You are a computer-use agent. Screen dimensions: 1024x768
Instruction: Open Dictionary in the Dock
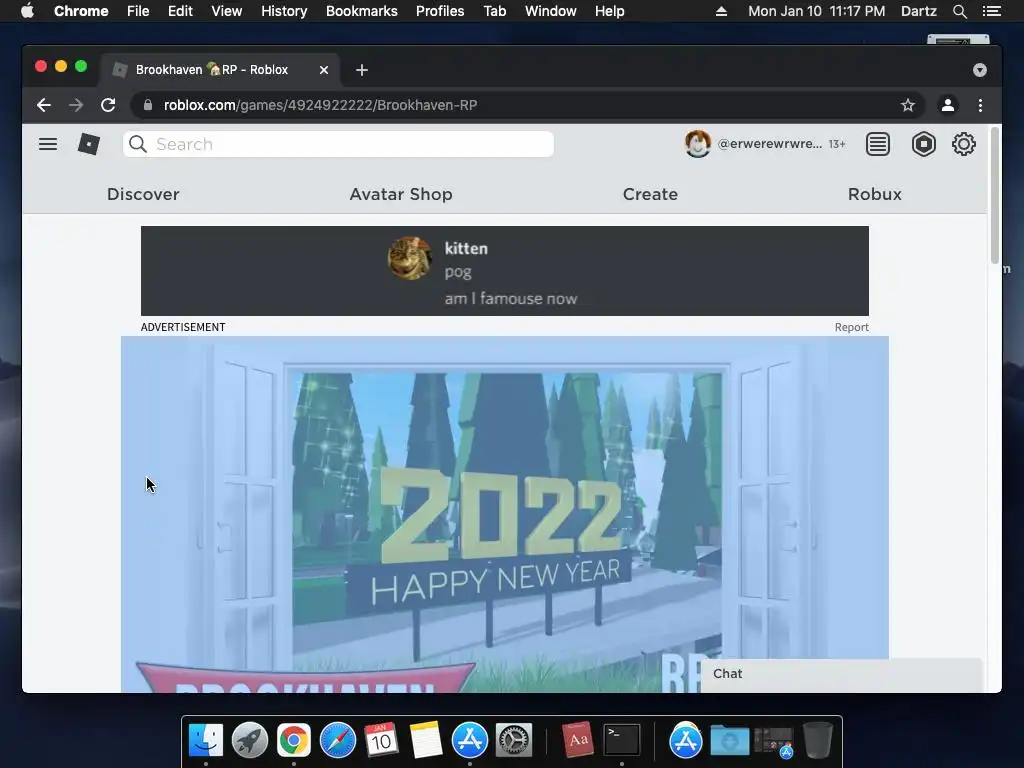point(578,740)
